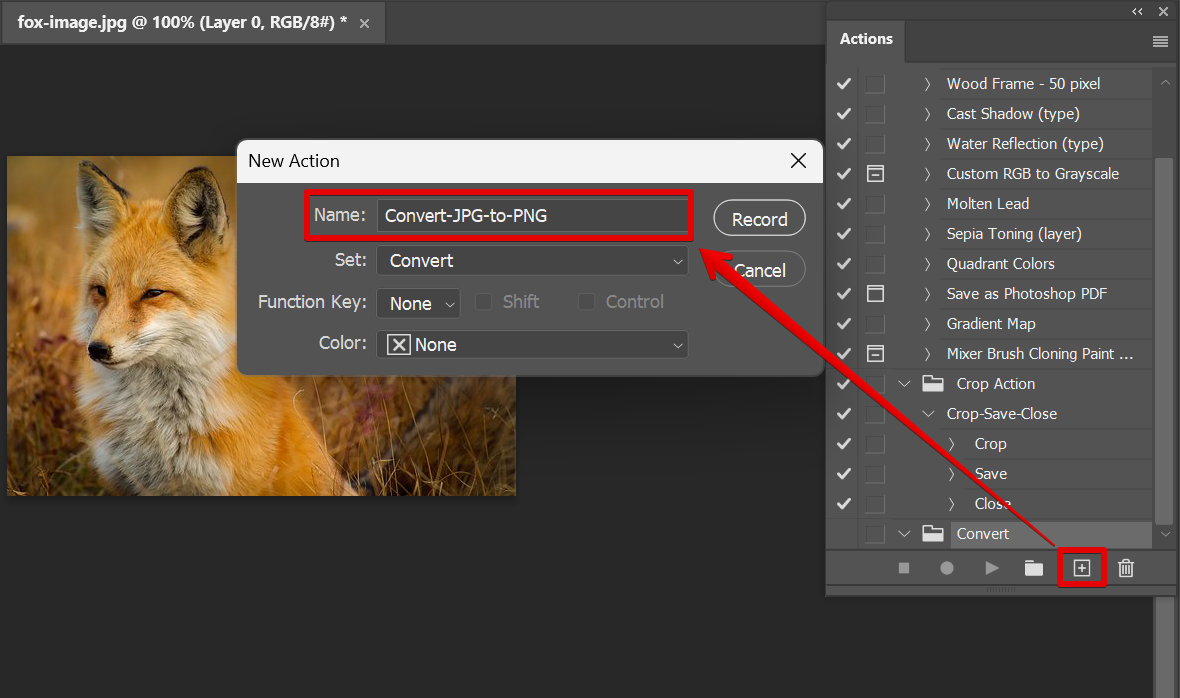Uncheck the Gradient Map action checkmark
The height and width of the screenshot is (698, 1180).
[x=844, y=323]
